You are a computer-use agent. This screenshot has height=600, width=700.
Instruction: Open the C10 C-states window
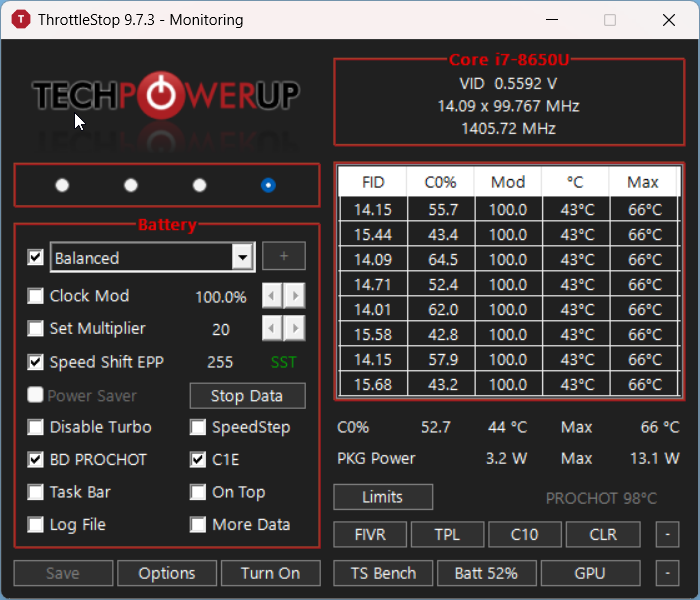[x=525, y=534]
